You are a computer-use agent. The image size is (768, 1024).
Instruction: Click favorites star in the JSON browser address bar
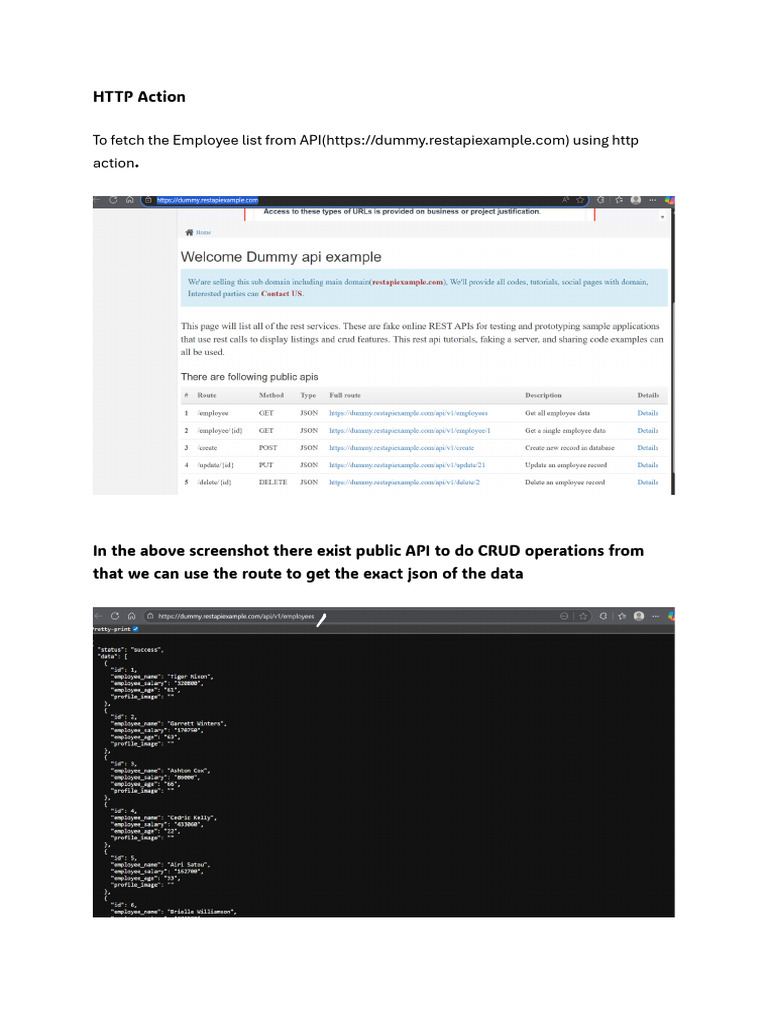[583, 616]
